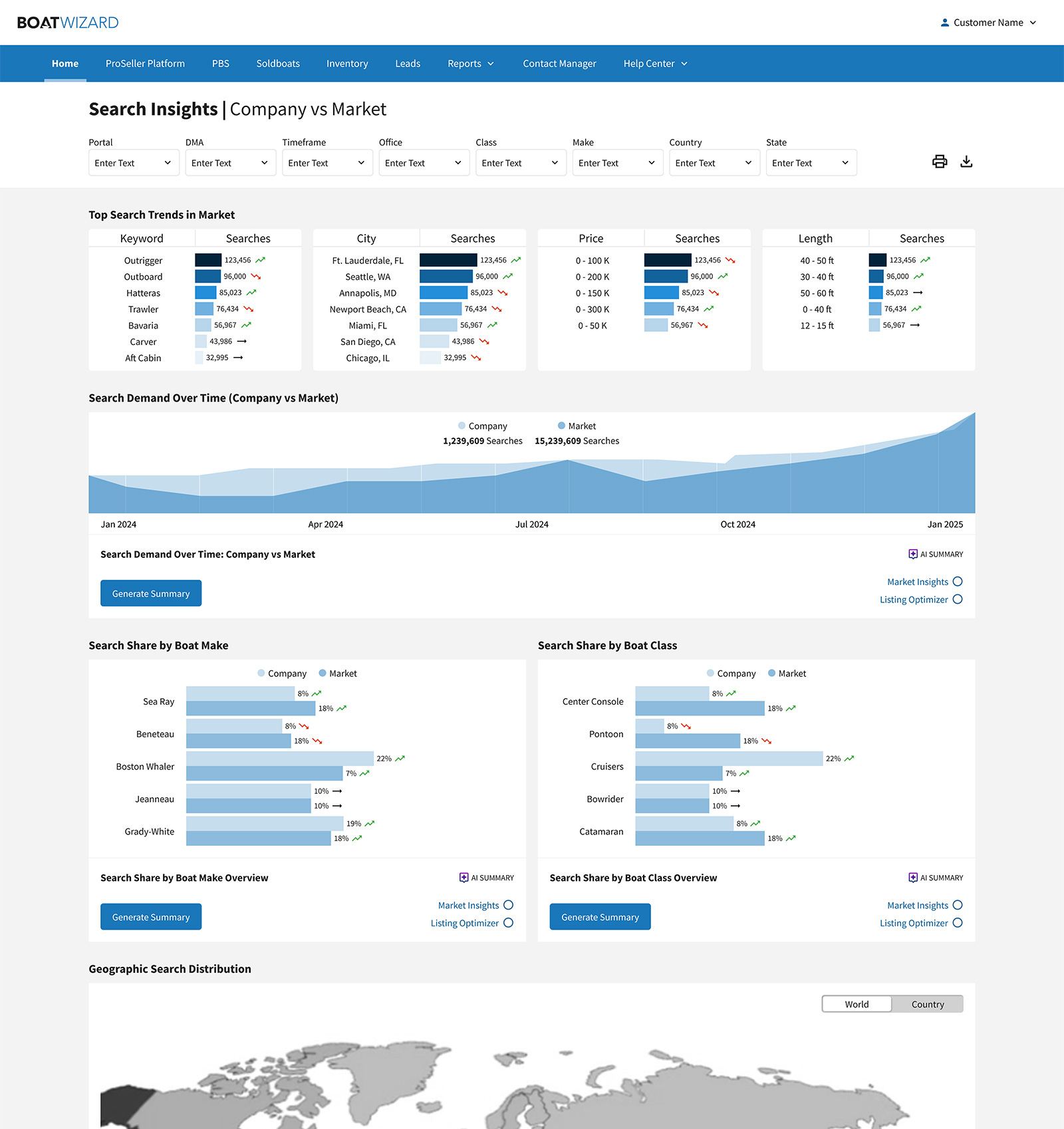This screenshot has height=1129, width=1064.
Task: Expand the Reports navigation menu
Action: [470, 63]
